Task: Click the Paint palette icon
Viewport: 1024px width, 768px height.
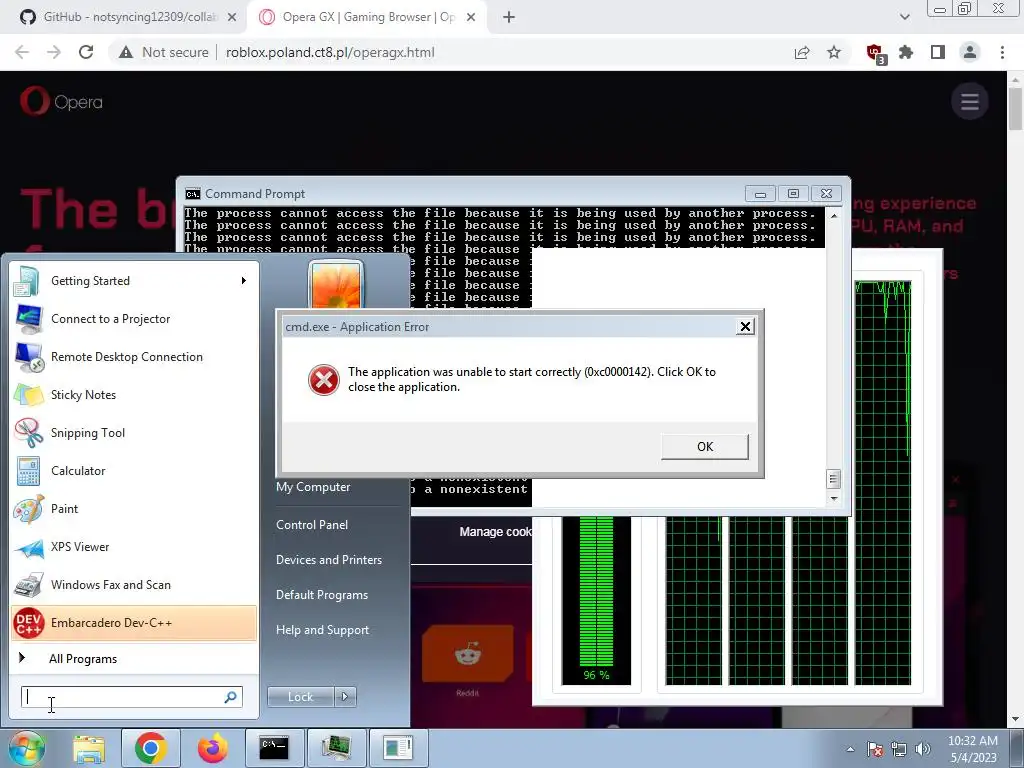Action: pos(28,509)
